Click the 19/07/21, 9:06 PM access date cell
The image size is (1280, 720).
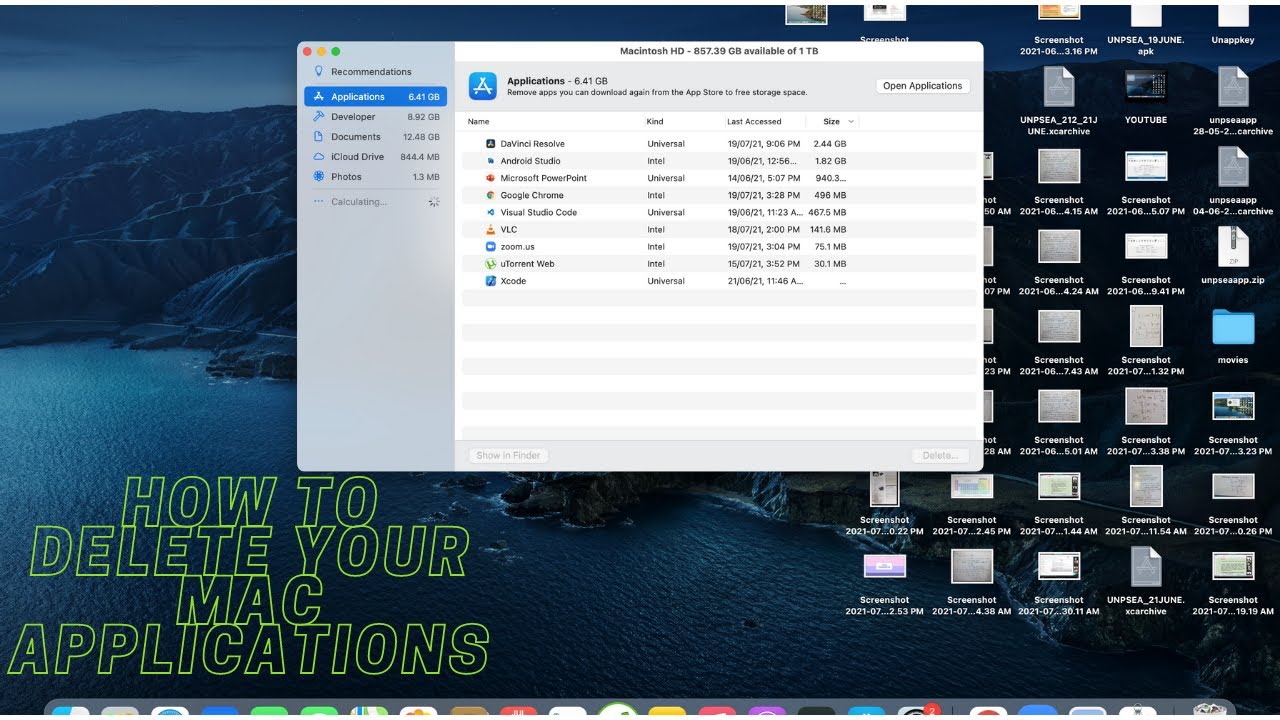click(764, 144)
